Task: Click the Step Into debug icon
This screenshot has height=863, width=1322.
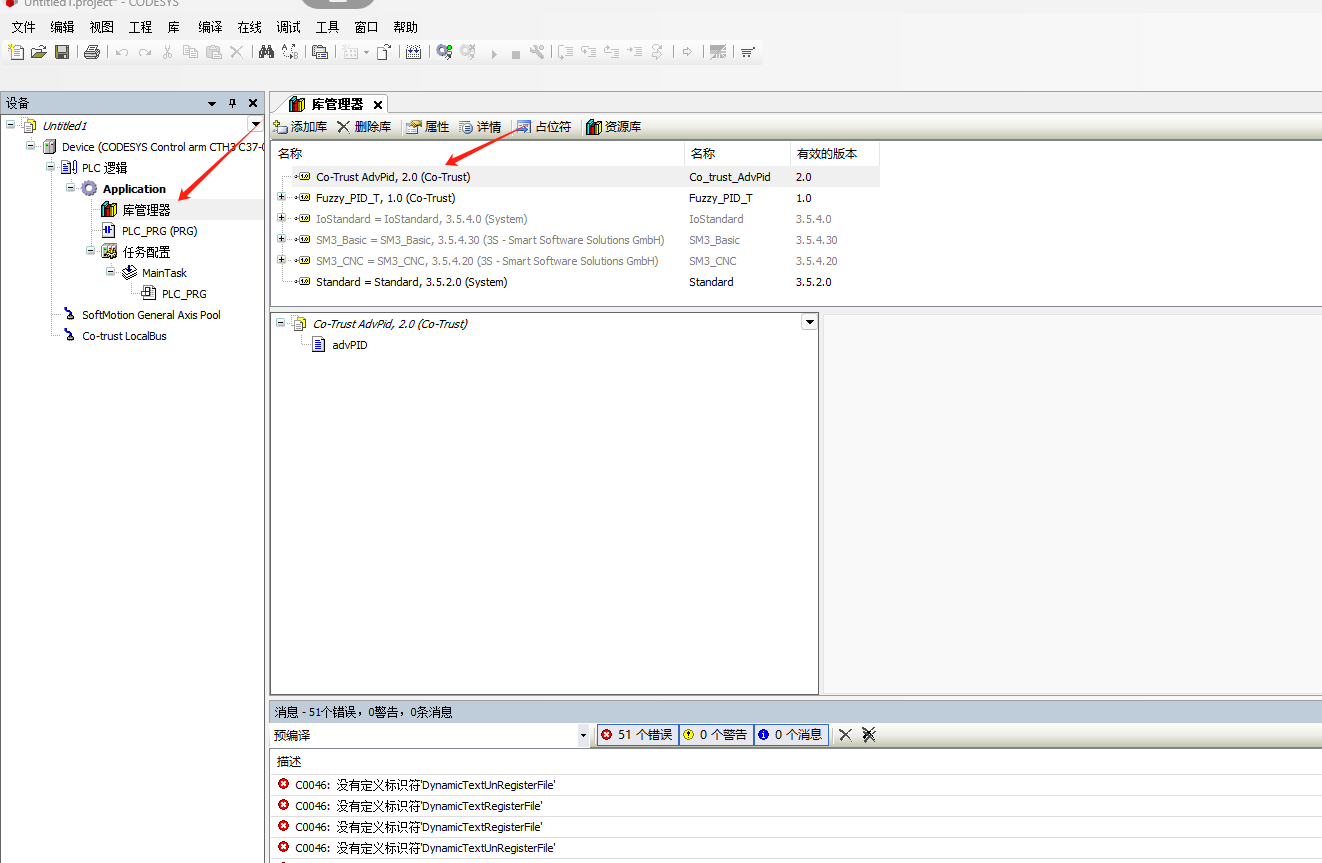Action: [589, 52]
